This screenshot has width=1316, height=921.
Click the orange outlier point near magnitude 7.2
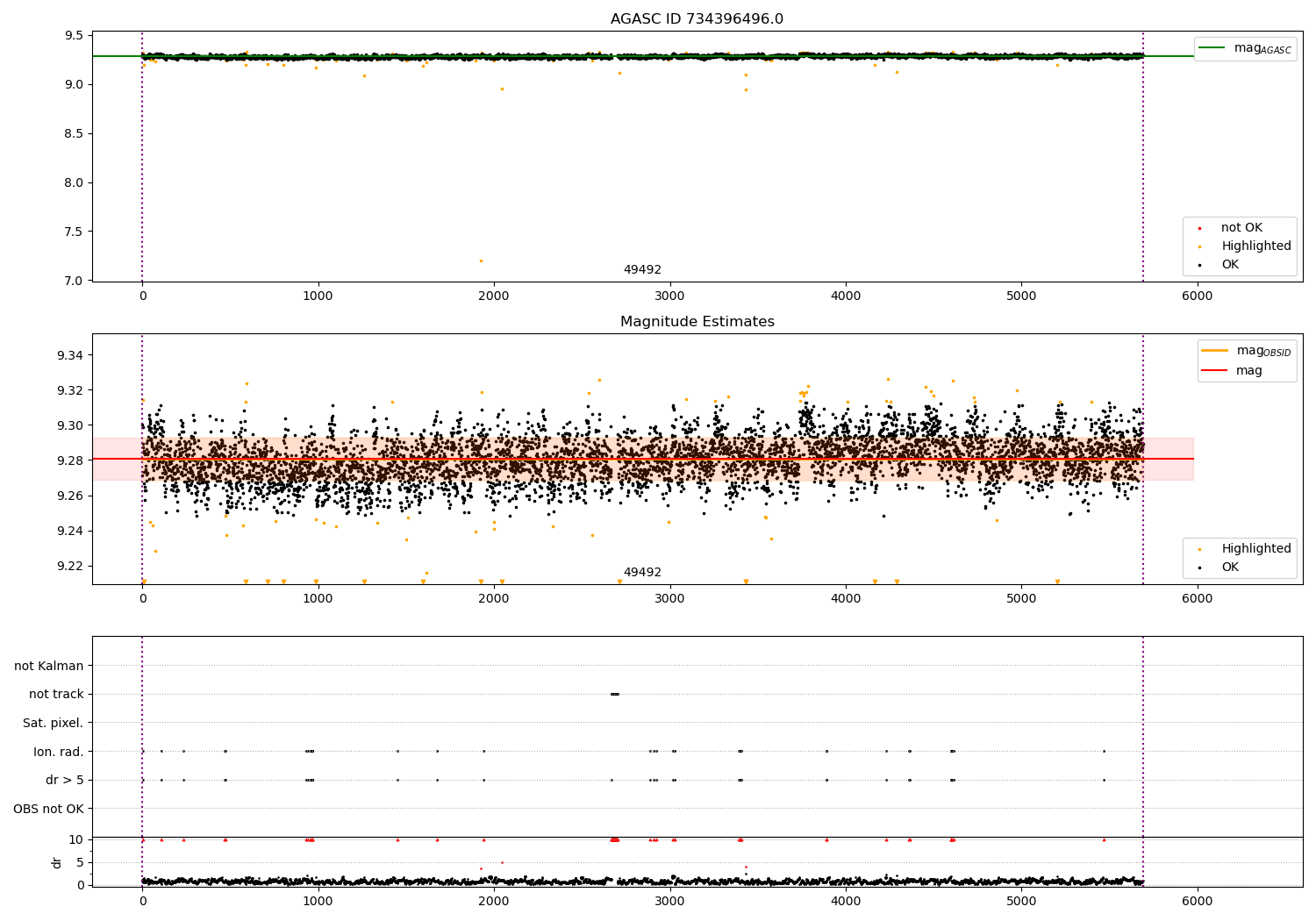click(481, 261)
